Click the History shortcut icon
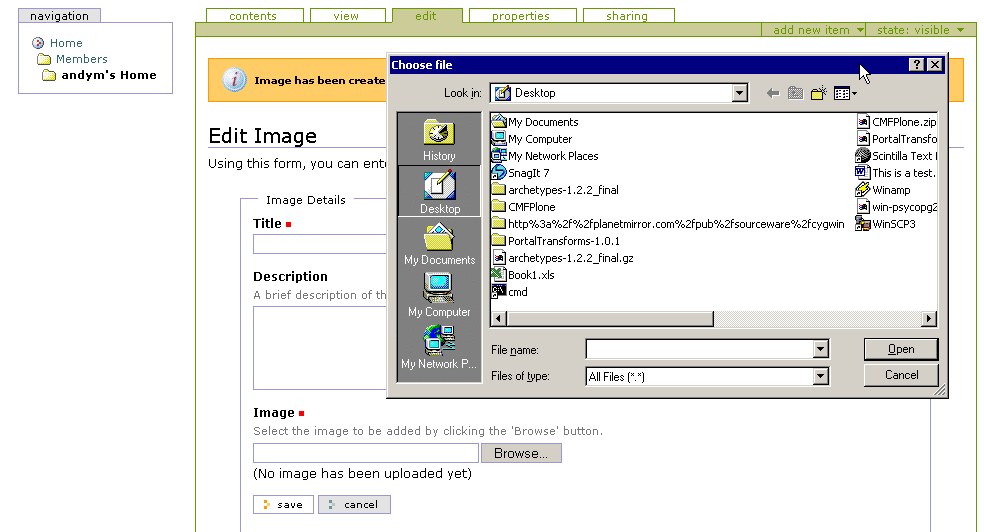 click(x=439, y=138)
